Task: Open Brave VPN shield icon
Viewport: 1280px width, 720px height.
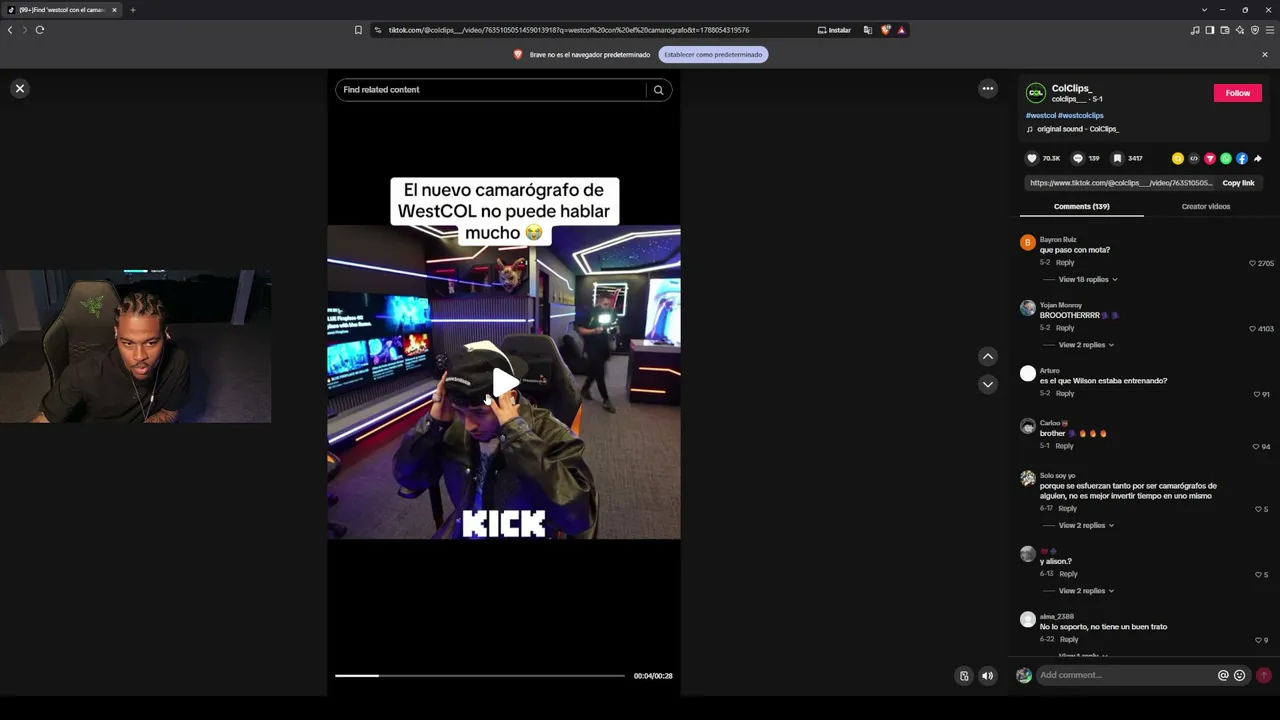Action: click(x=1255, y=30)
